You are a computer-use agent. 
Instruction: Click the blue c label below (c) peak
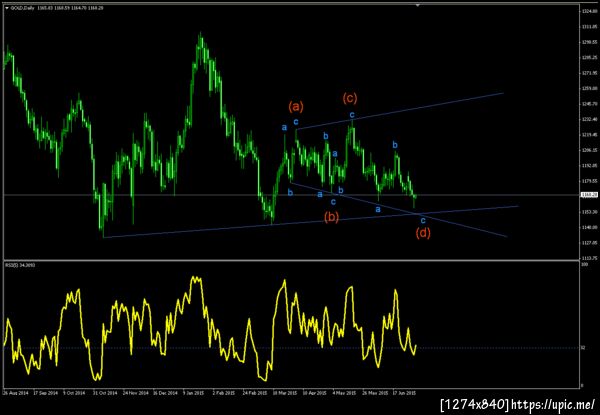click(x=352, y=114)
